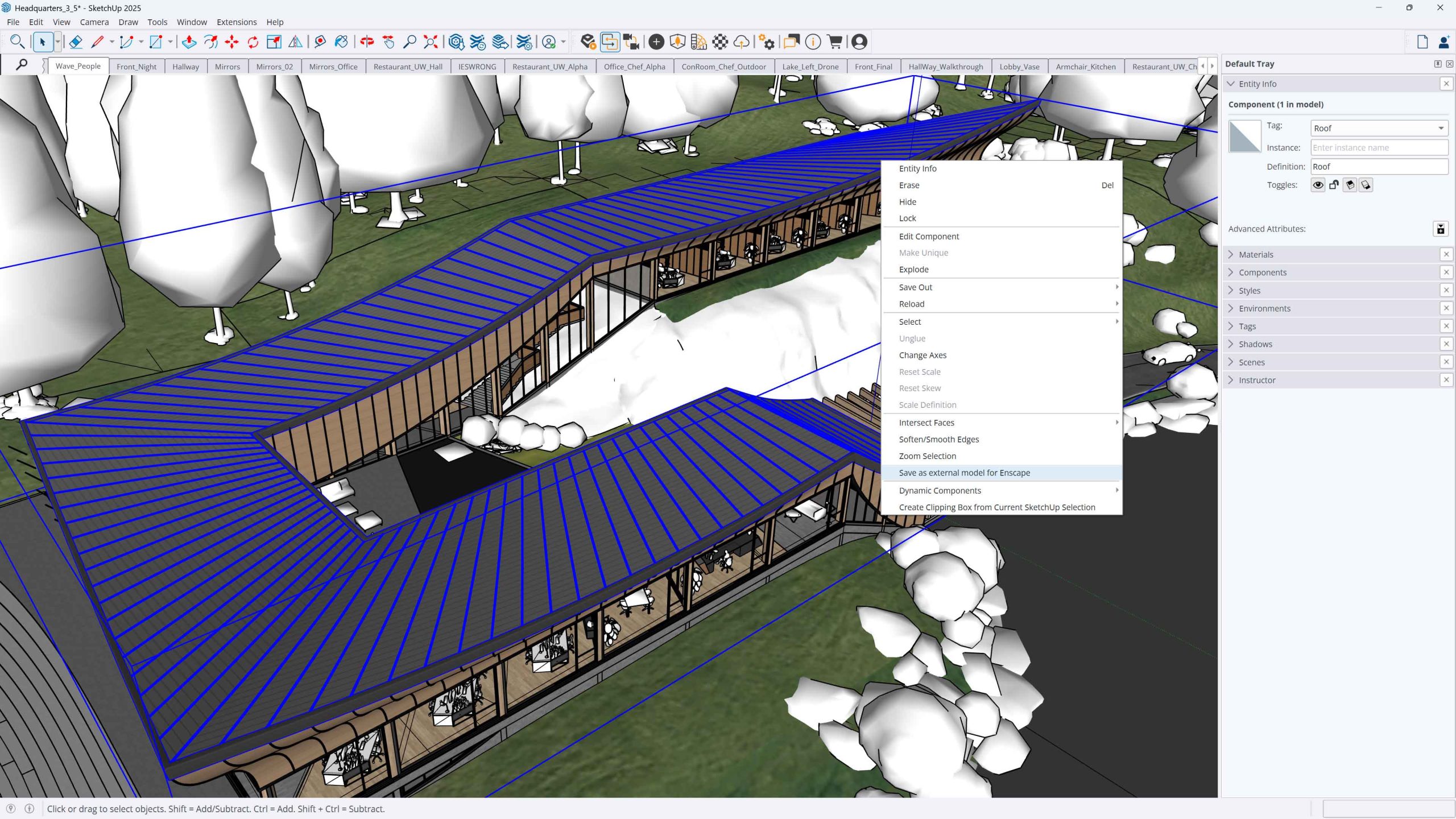The height and width of the screenshot is (819, 1456).
Task: Toggle the Lock setting in Entity Info
Action: tap(1334, 185)
